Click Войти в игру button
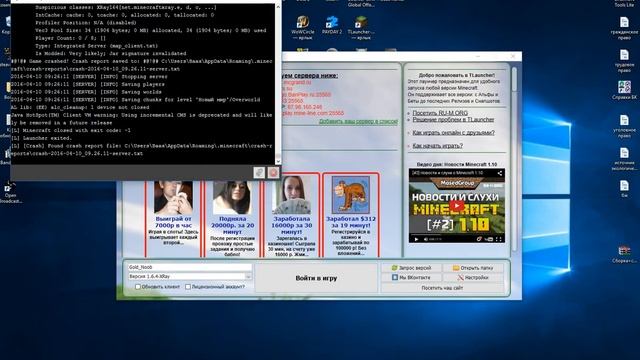The width and height of the screenshot is (640, 360). pos(316,278)
